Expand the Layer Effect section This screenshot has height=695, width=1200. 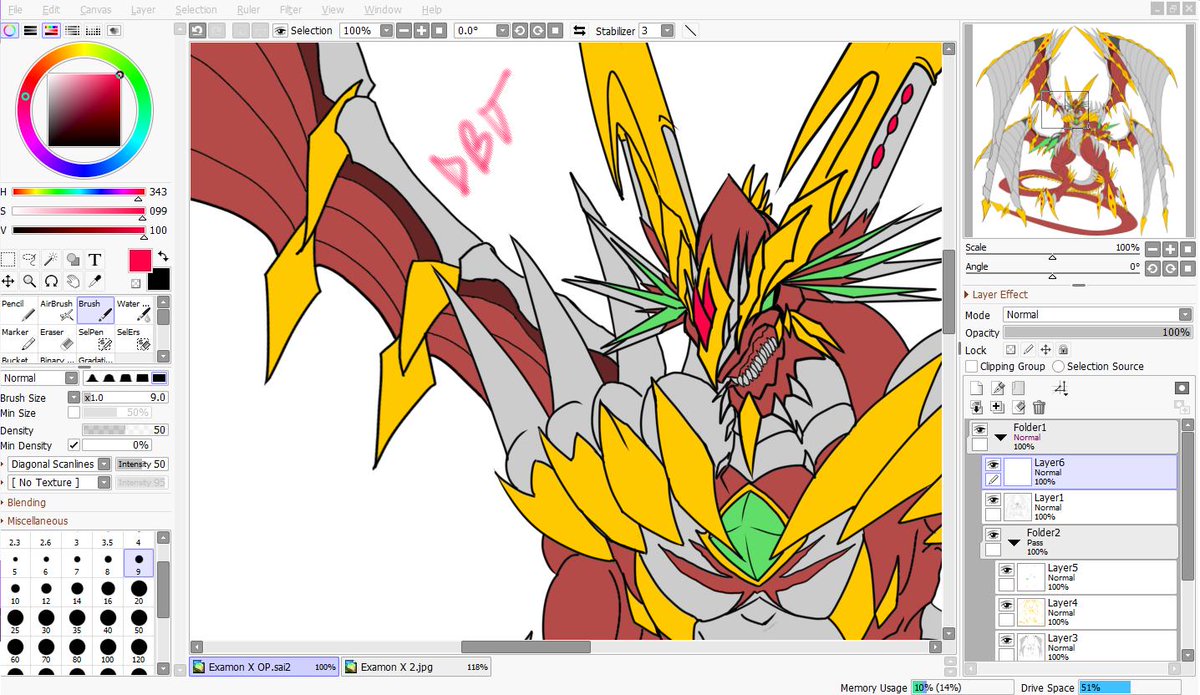tap(996, 294)
